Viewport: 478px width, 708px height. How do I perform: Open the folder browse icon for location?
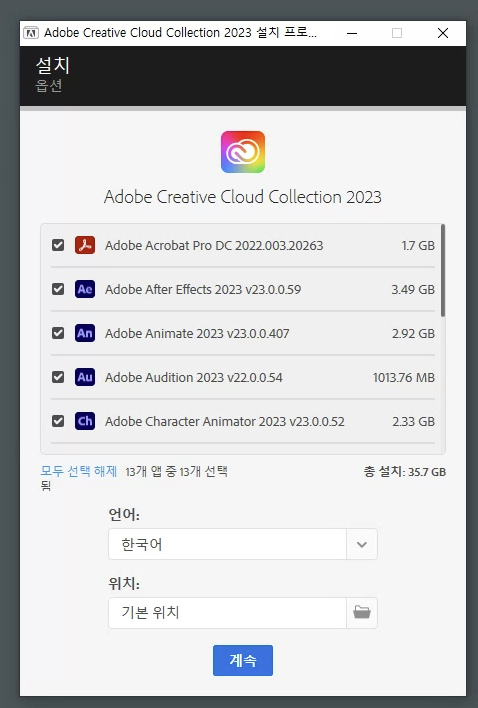pyautogui.click(x=362, y=613)
